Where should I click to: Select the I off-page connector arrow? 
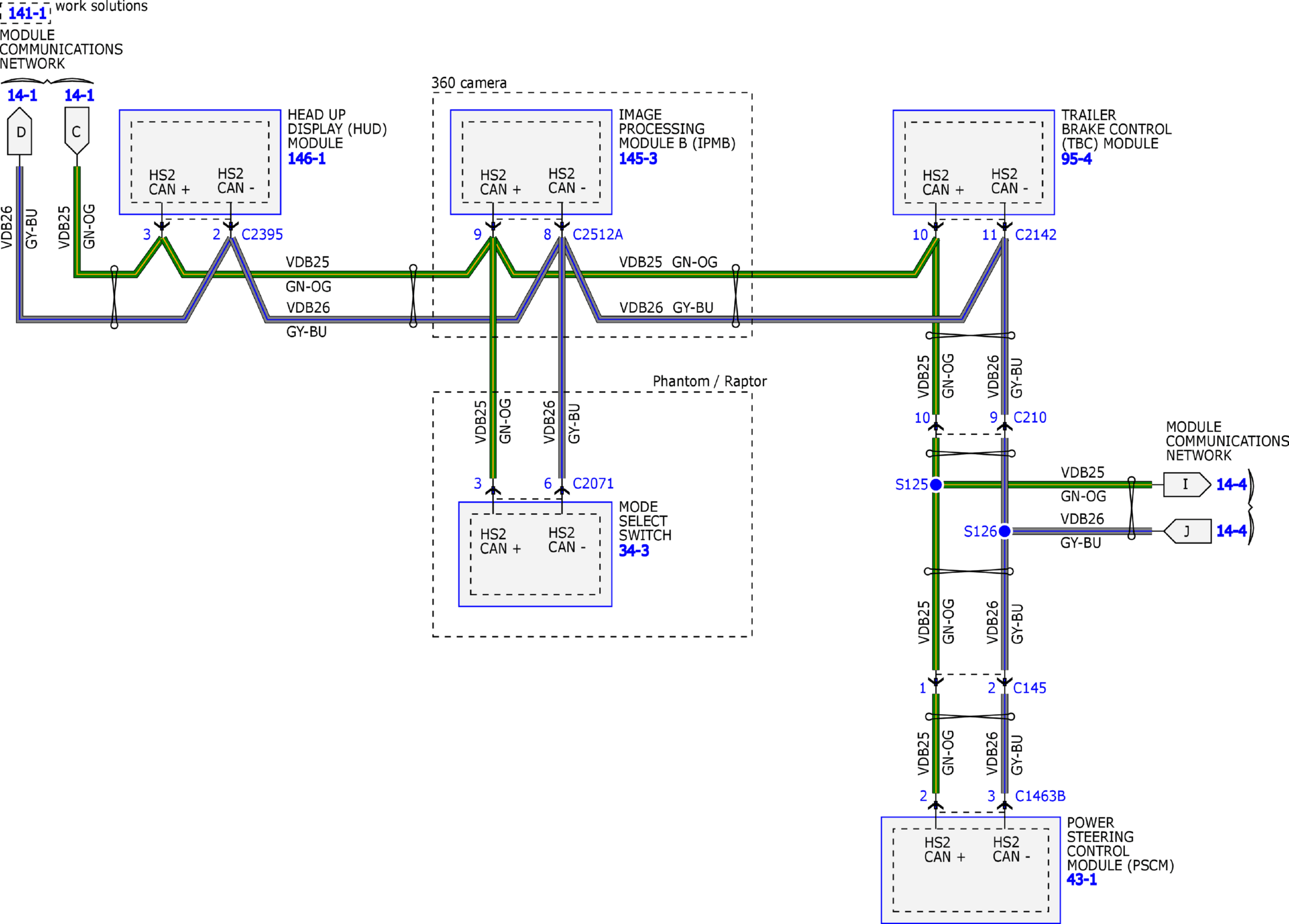[x=1186, y=484]
